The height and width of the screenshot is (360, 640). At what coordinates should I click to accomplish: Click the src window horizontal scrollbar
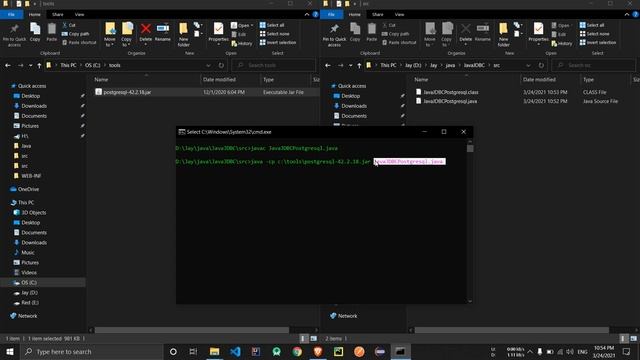click(512, 330)
